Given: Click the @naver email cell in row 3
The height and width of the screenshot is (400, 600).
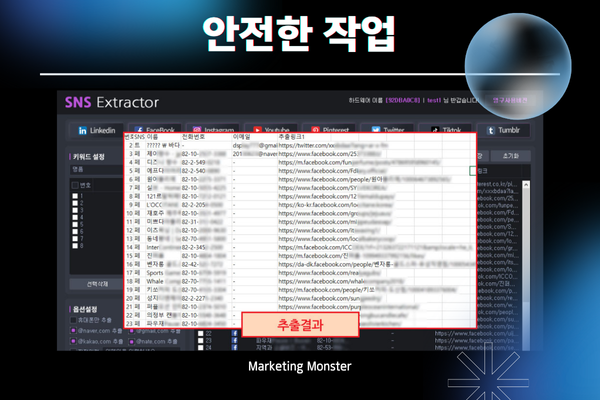Looking at the screenshot, I should click(x=255, y=154).
